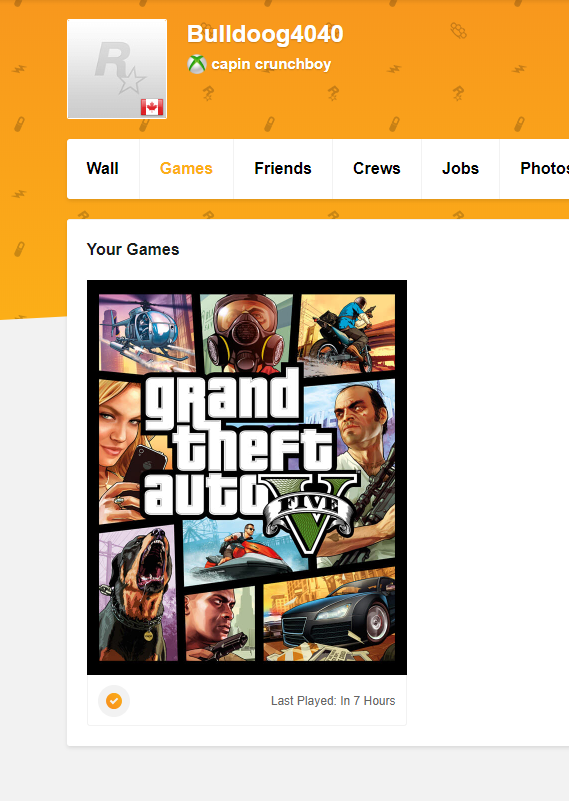The height and width of the screenshot is (801, 569).
Task: Go to the Crews tab
Action: click(x=377, y=169)
